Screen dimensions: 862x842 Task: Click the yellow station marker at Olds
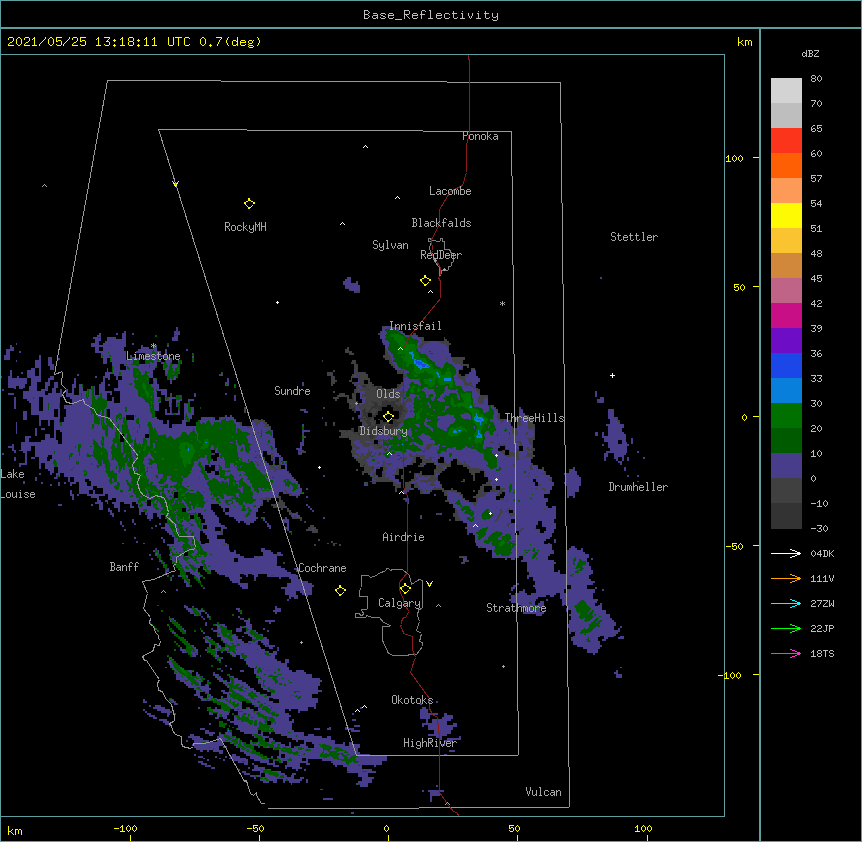[388, 416]
